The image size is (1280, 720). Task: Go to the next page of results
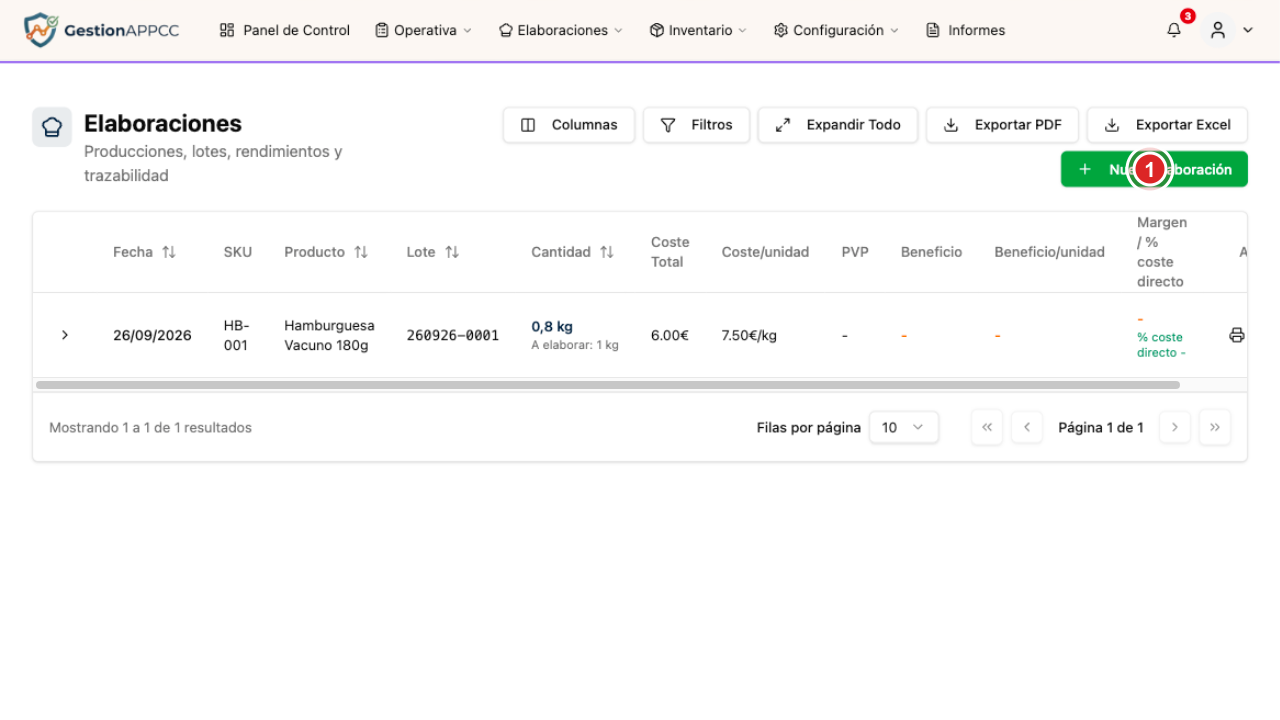coord(1175,427)
